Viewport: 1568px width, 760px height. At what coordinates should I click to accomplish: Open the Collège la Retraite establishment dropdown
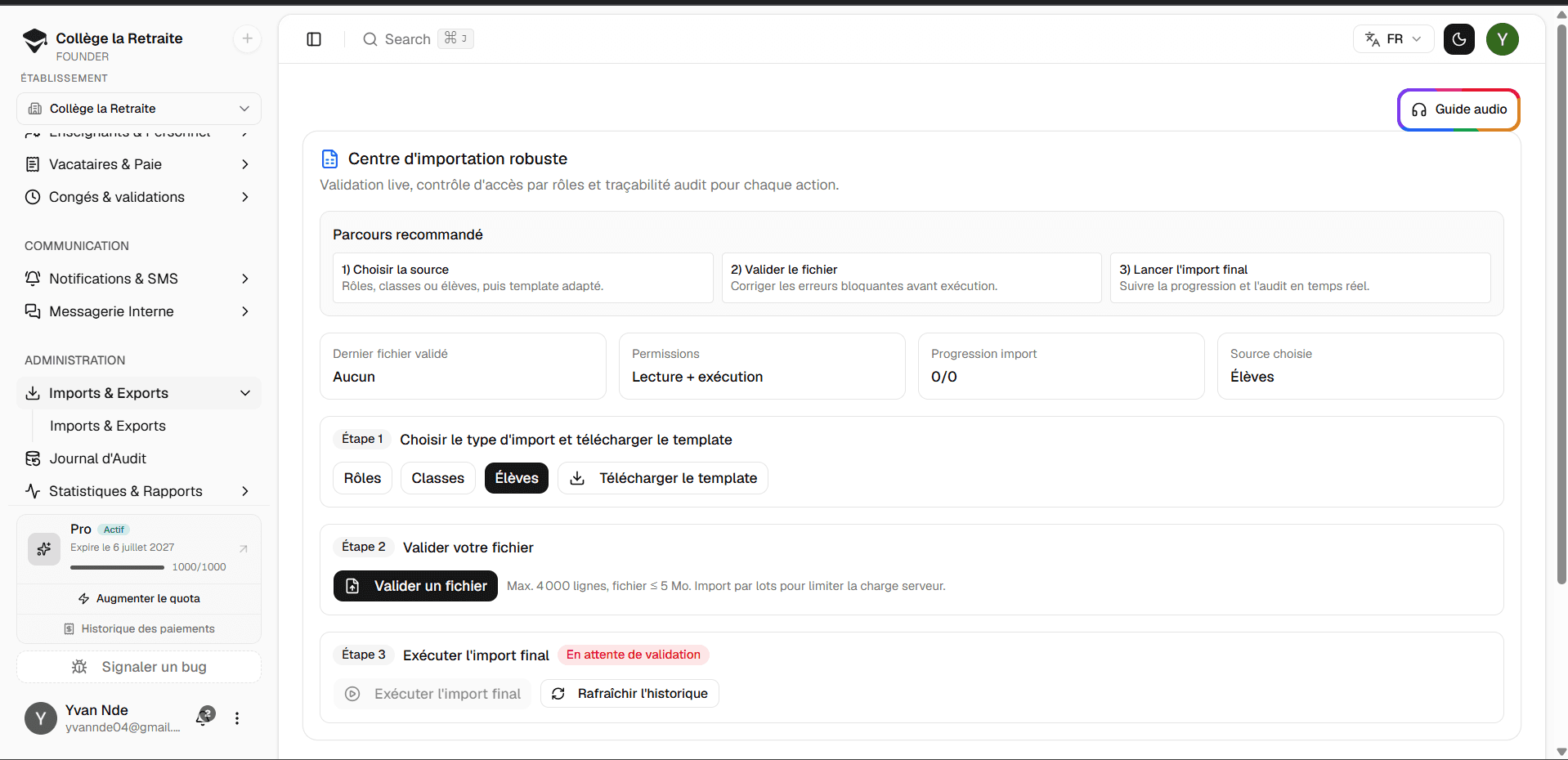click(x=139, y=109)
